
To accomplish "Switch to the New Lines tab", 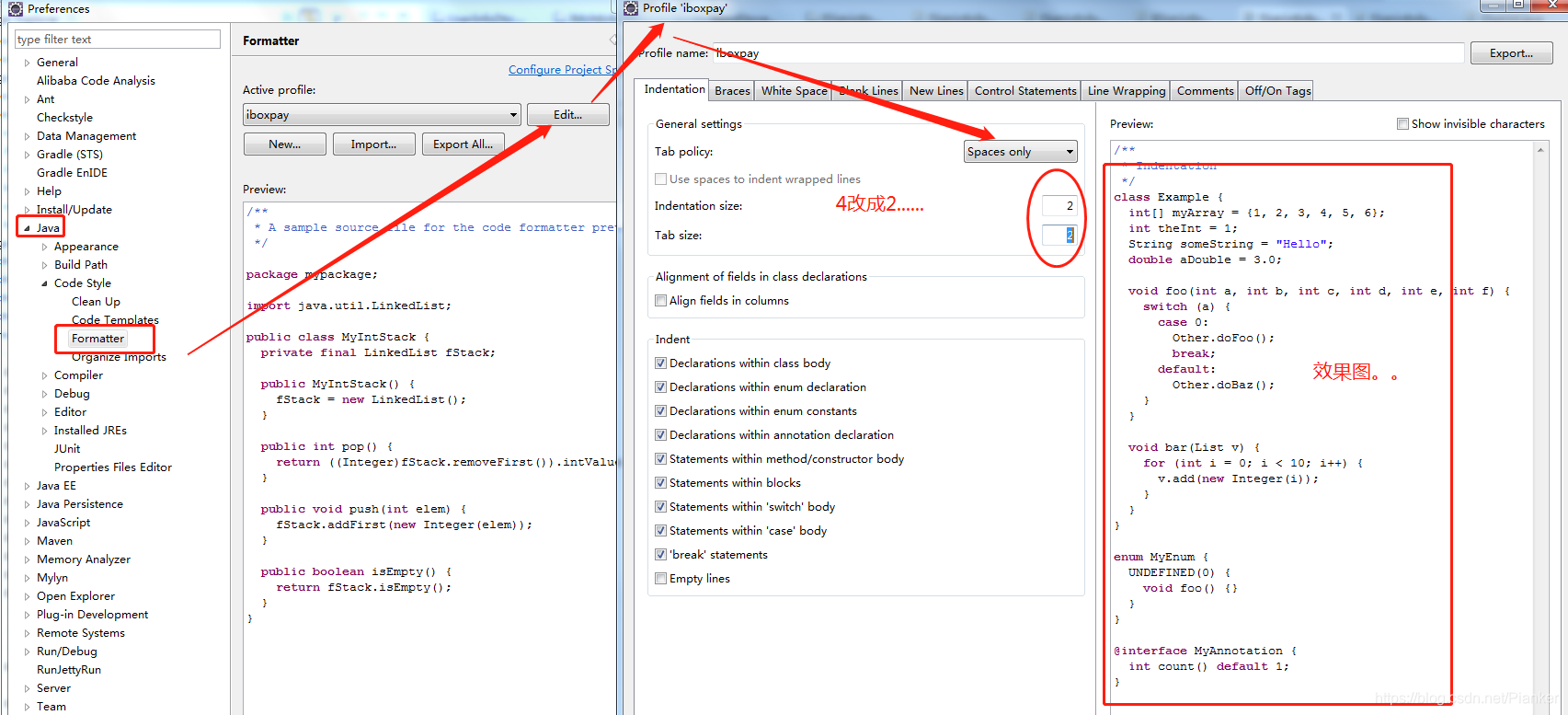I will (936, 91).
